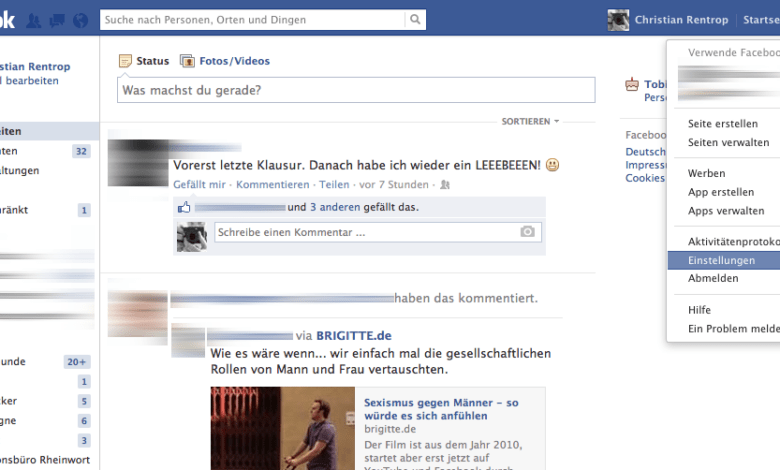Open the friend requests icon
Screen dimensions: 780x470
click(x=36, y=20)
